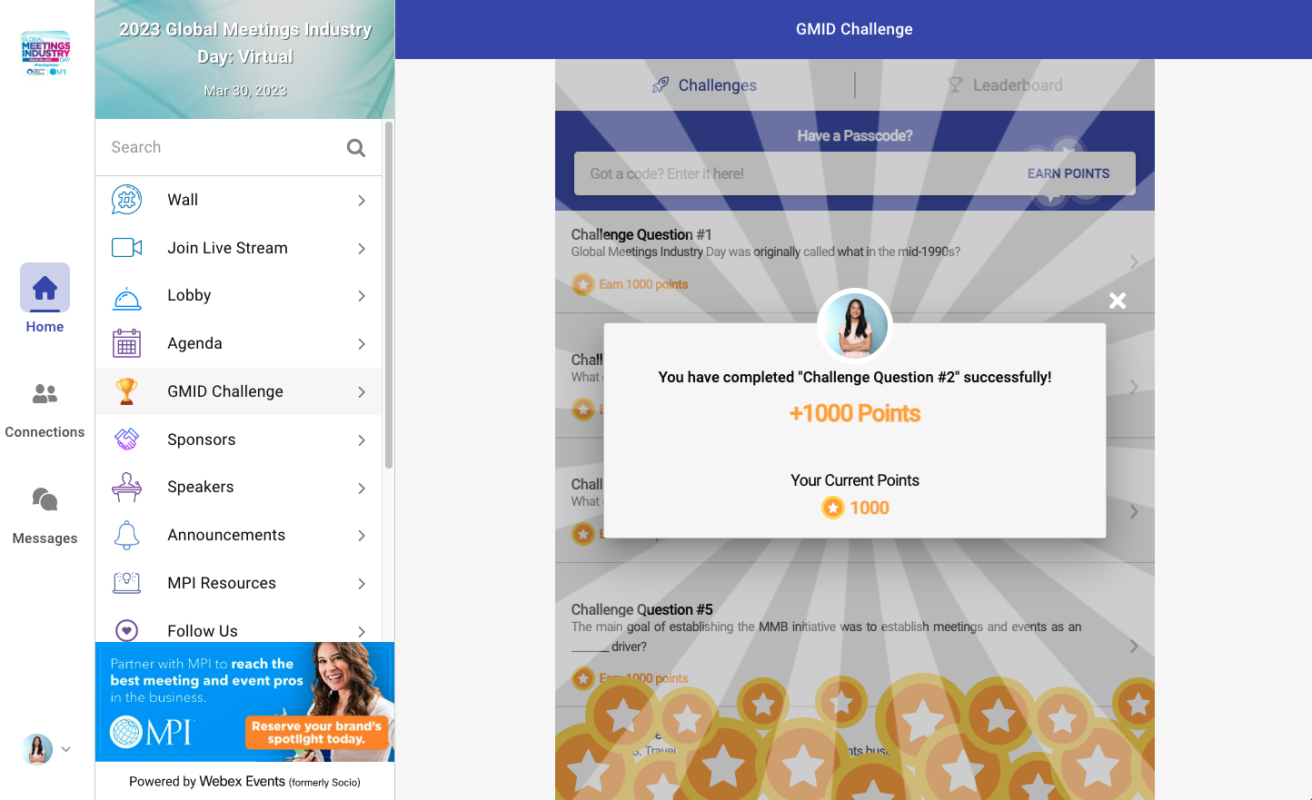Focus the passcode entry field

795,174
